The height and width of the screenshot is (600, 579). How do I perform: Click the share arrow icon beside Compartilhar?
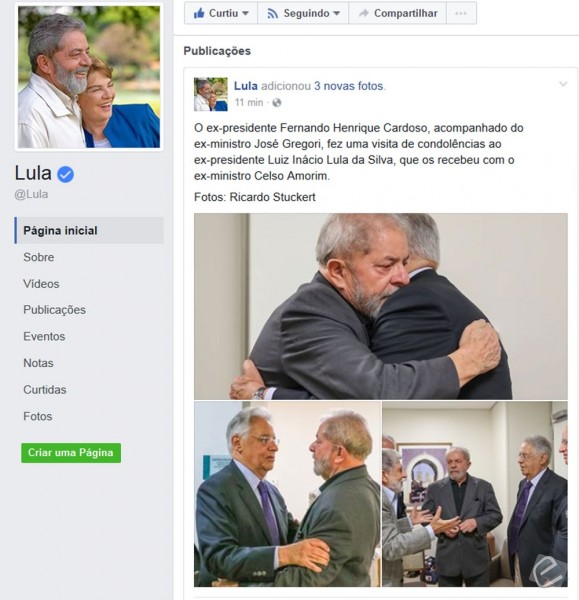(x=364, y=13)
